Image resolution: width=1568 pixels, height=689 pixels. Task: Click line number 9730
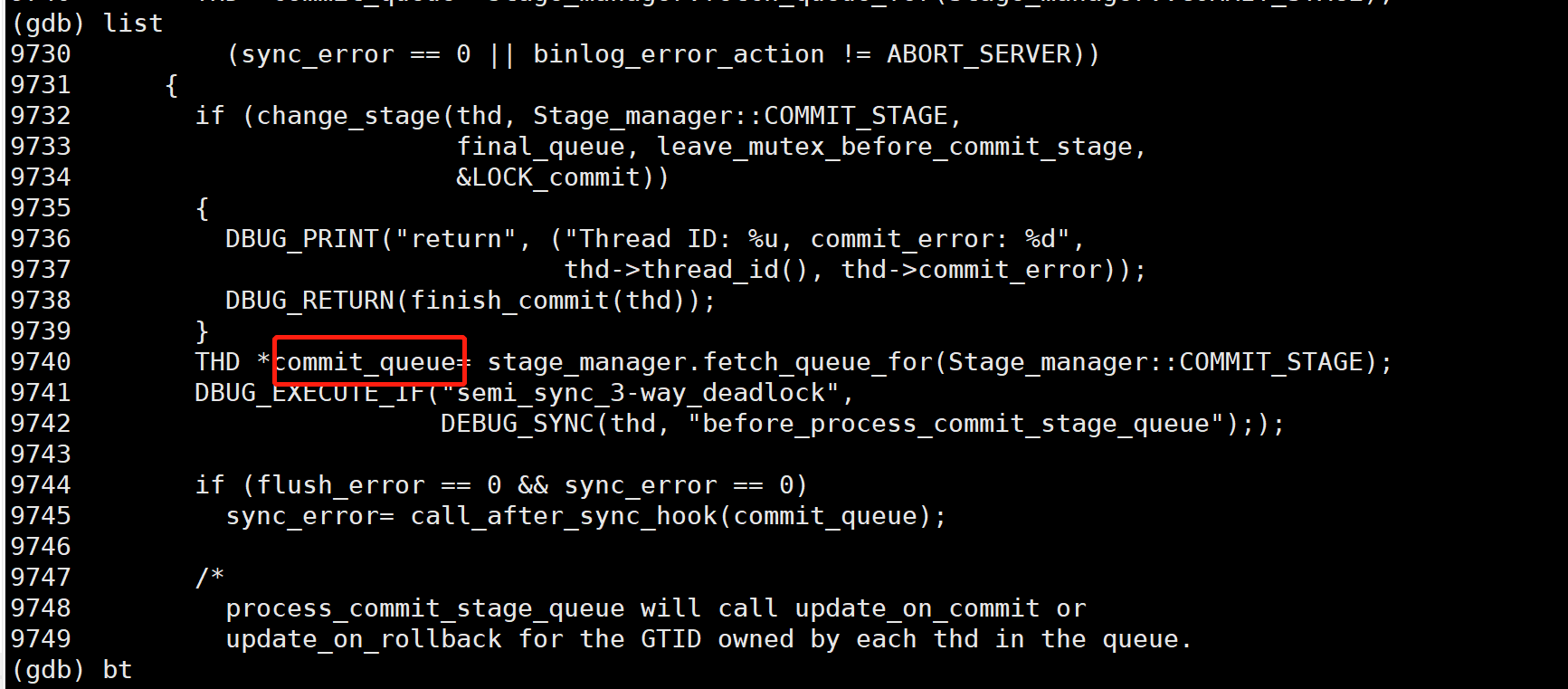[41, 54]
